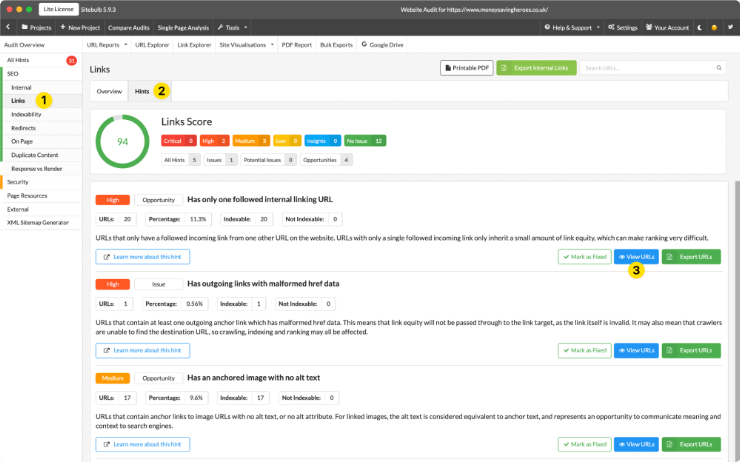740x462 pixels.
Task: Click the vertical scrollbar on the right
Action: pyautogui.click(x=737, y=321)
